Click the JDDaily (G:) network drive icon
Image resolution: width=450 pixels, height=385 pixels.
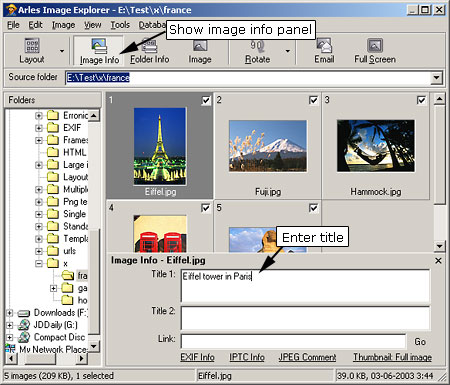click(24, 325)
